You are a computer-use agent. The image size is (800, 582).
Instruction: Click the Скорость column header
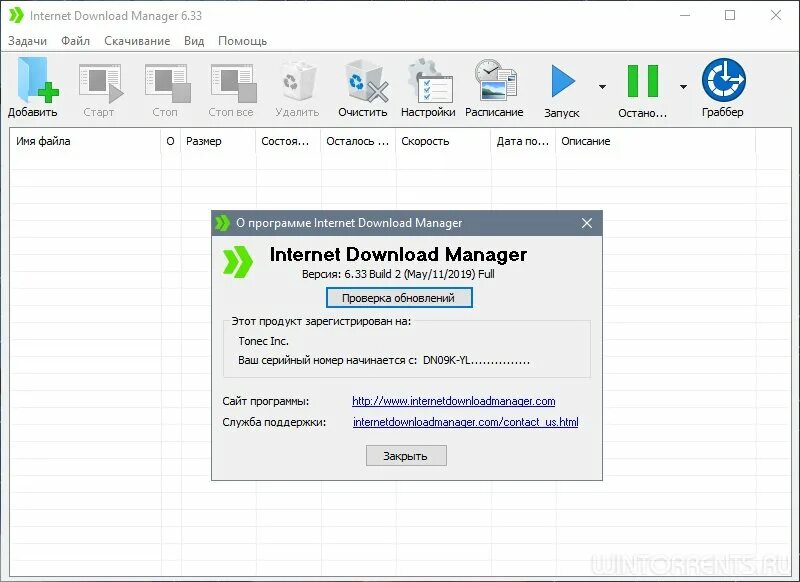tap(443, 141)
